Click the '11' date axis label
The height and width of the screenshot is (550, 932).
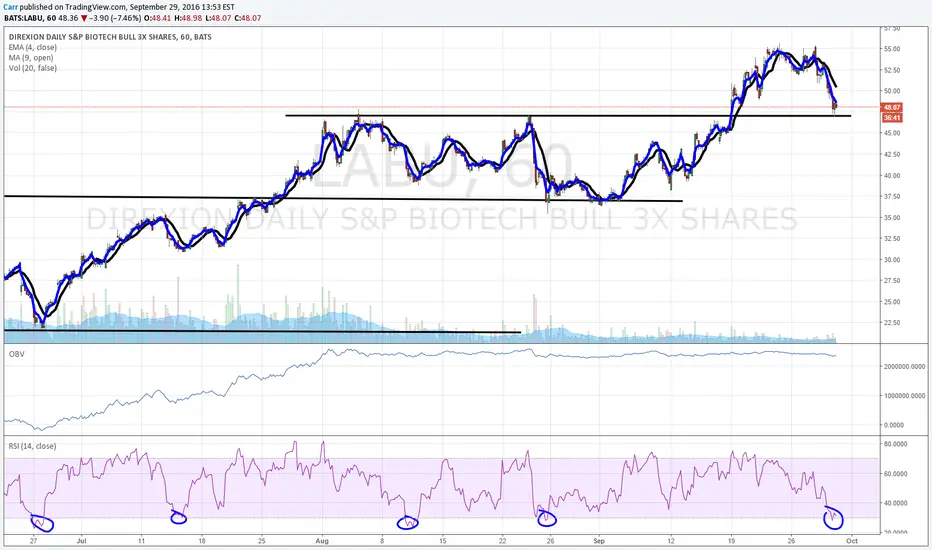click(x=141, y=541)
